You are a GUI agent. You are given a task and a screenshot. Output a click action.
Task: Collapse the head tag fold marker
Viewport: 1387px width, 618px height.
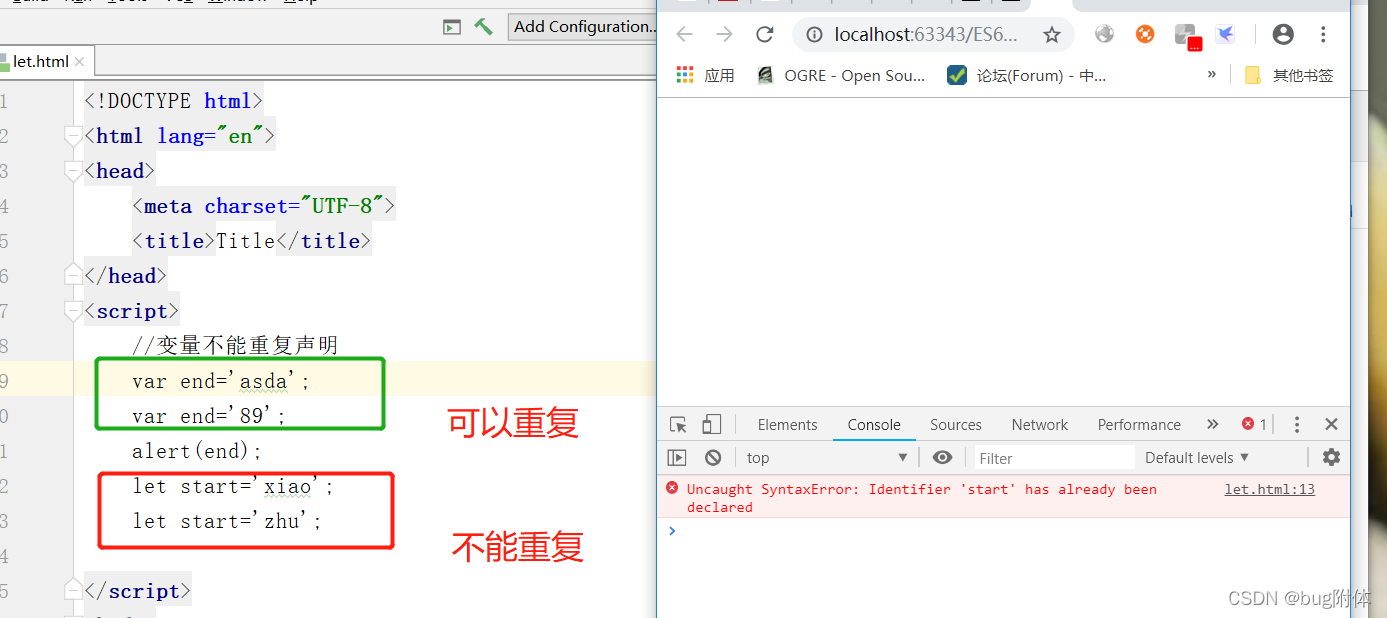[73, 171]
